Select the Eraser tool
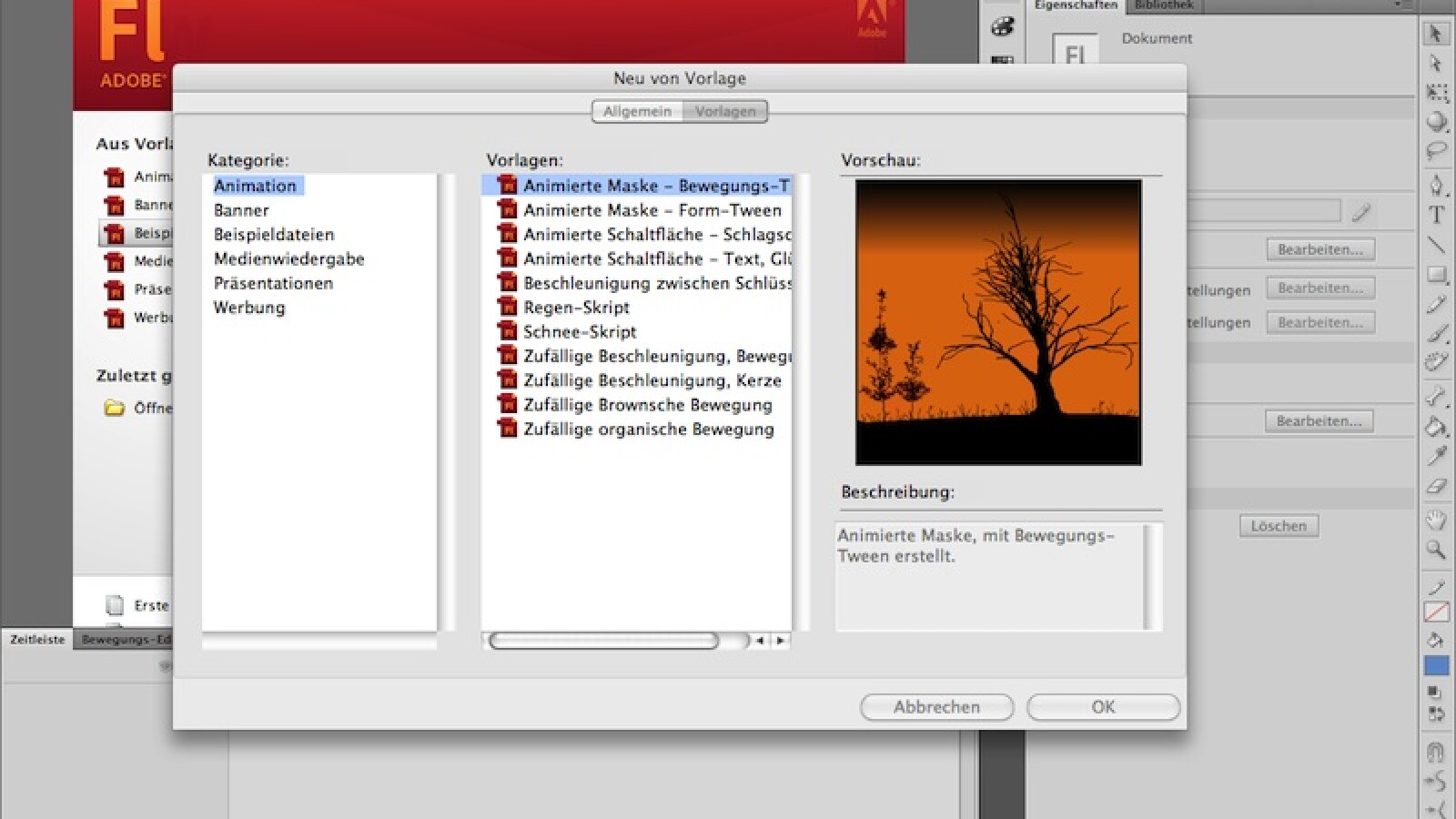The height and width of the screenshot is (819, 1456). (x=1436, y=485)
